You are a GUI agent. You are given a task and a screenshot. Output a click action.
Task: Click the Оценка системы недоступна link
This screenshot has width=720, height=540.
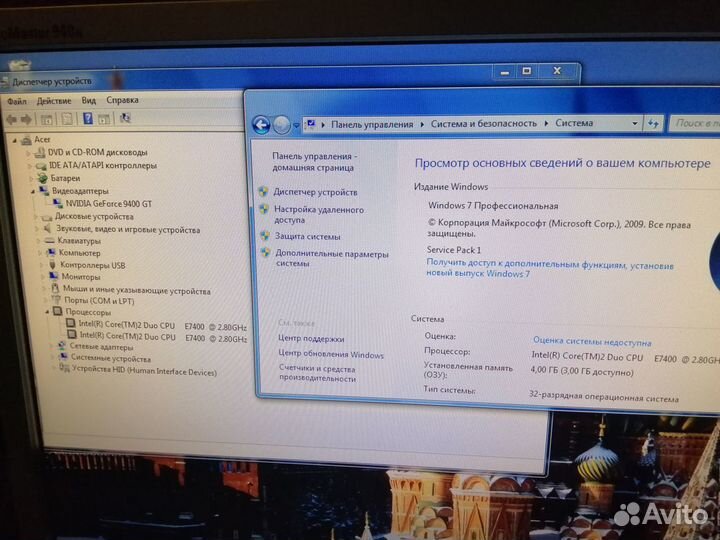(x=592, y=341)
